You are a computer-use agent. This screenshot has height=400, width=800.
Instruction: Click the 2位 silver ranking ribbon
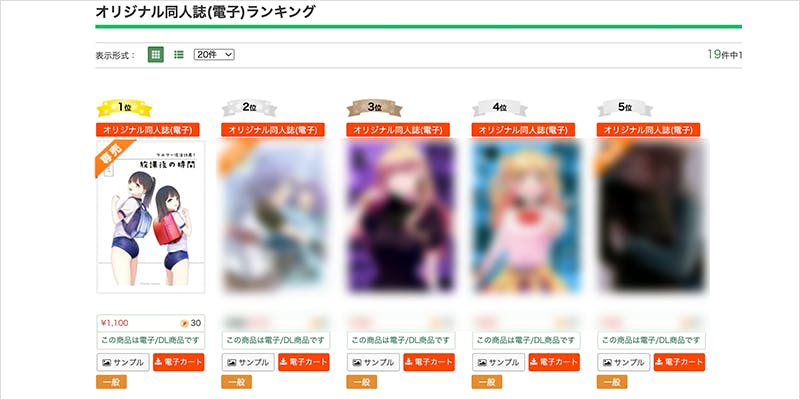(x=249, y=108)
